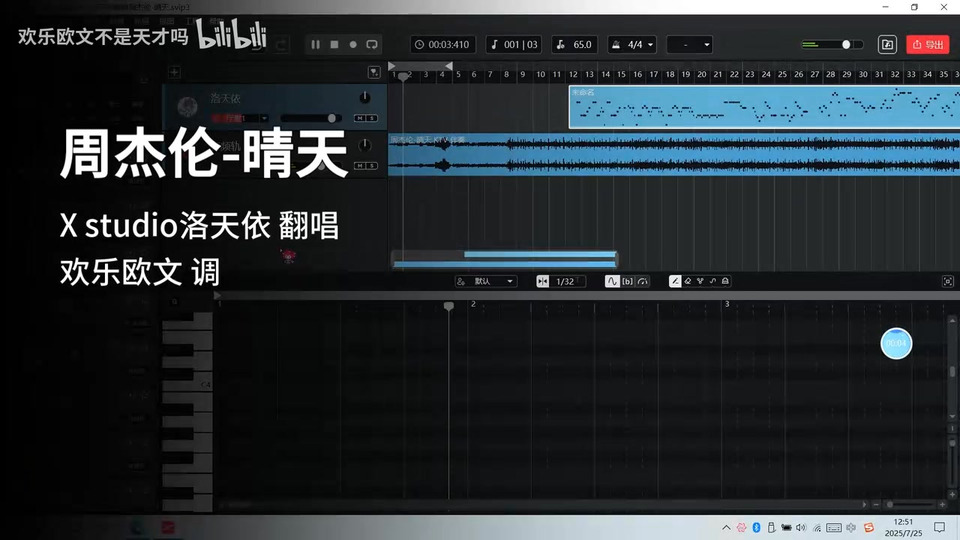Click the piano roll vertical scrollbar

point(952,372)
